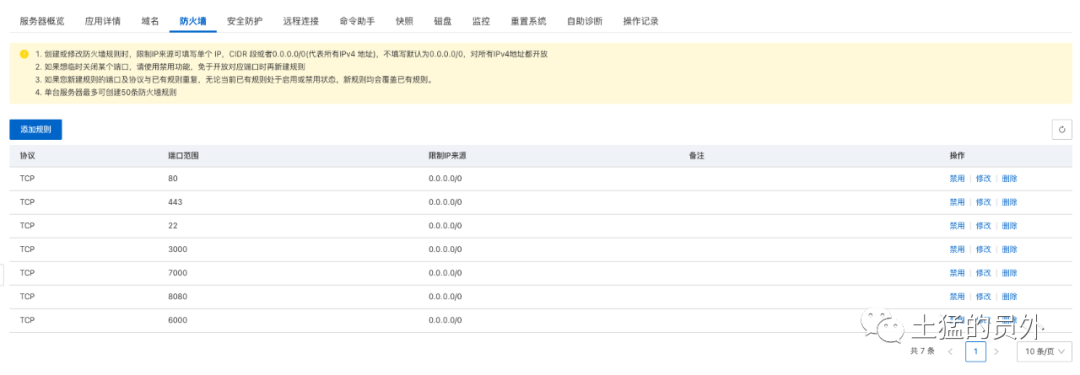Image resolution: width=1080 pixels, height=375 pixels.
Task: Open the 快照 tab
Action: click(404, 21)
